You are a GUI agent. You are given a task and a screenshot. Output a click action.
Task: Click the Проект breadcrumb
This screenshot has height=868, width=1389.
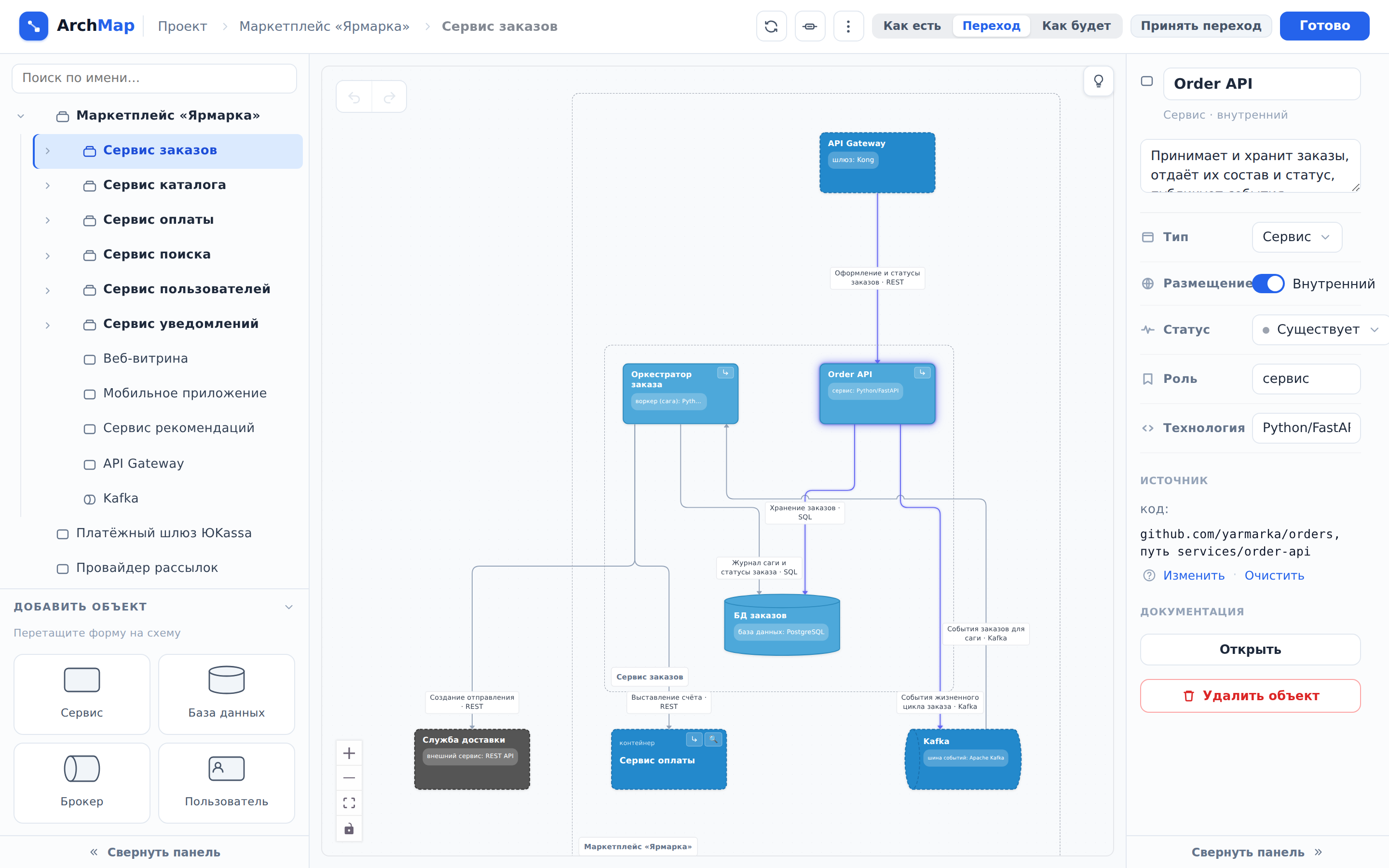click(x=182, y=27)
